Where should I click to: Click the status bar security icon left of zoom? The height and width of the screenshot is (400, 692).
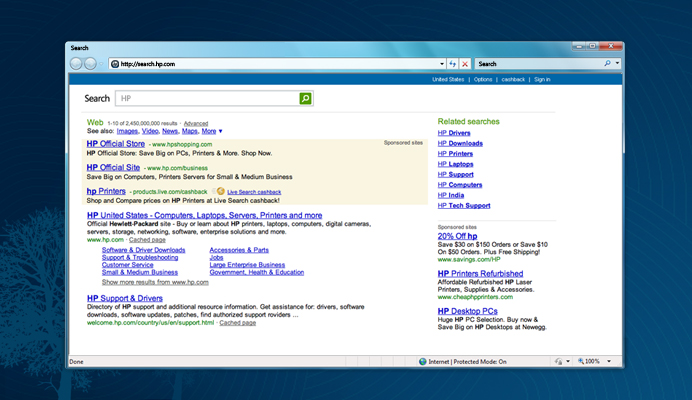[558, 362]
